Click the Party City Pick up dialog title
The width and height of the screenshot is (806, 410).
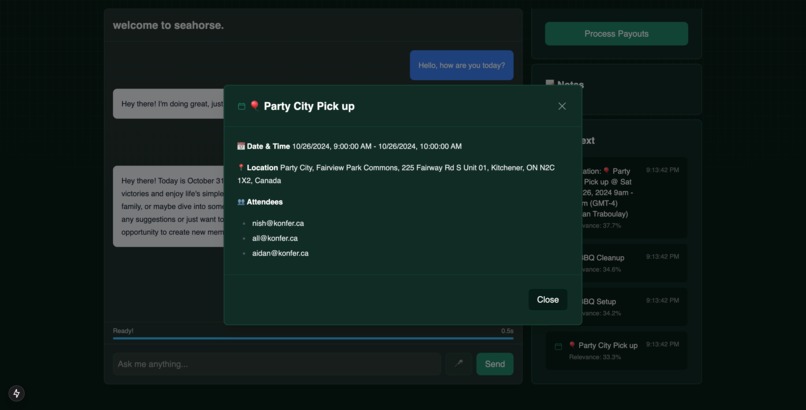pyautogui.click(x=309, y=106)
